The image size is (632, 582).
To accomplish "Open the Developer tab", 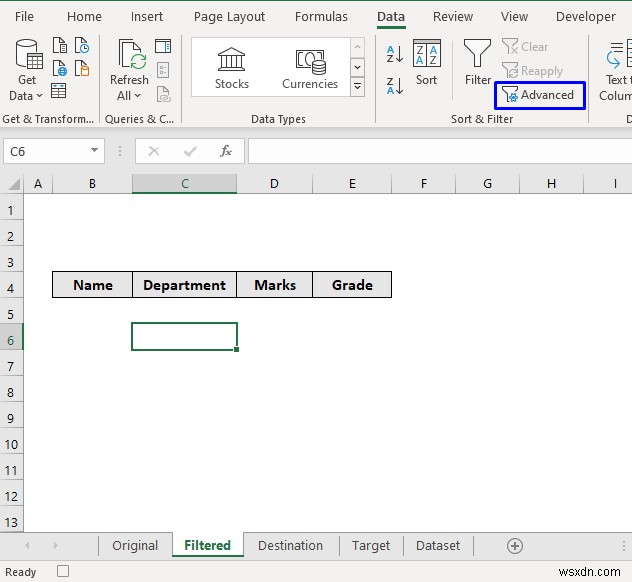I will (x=586, y=17).
